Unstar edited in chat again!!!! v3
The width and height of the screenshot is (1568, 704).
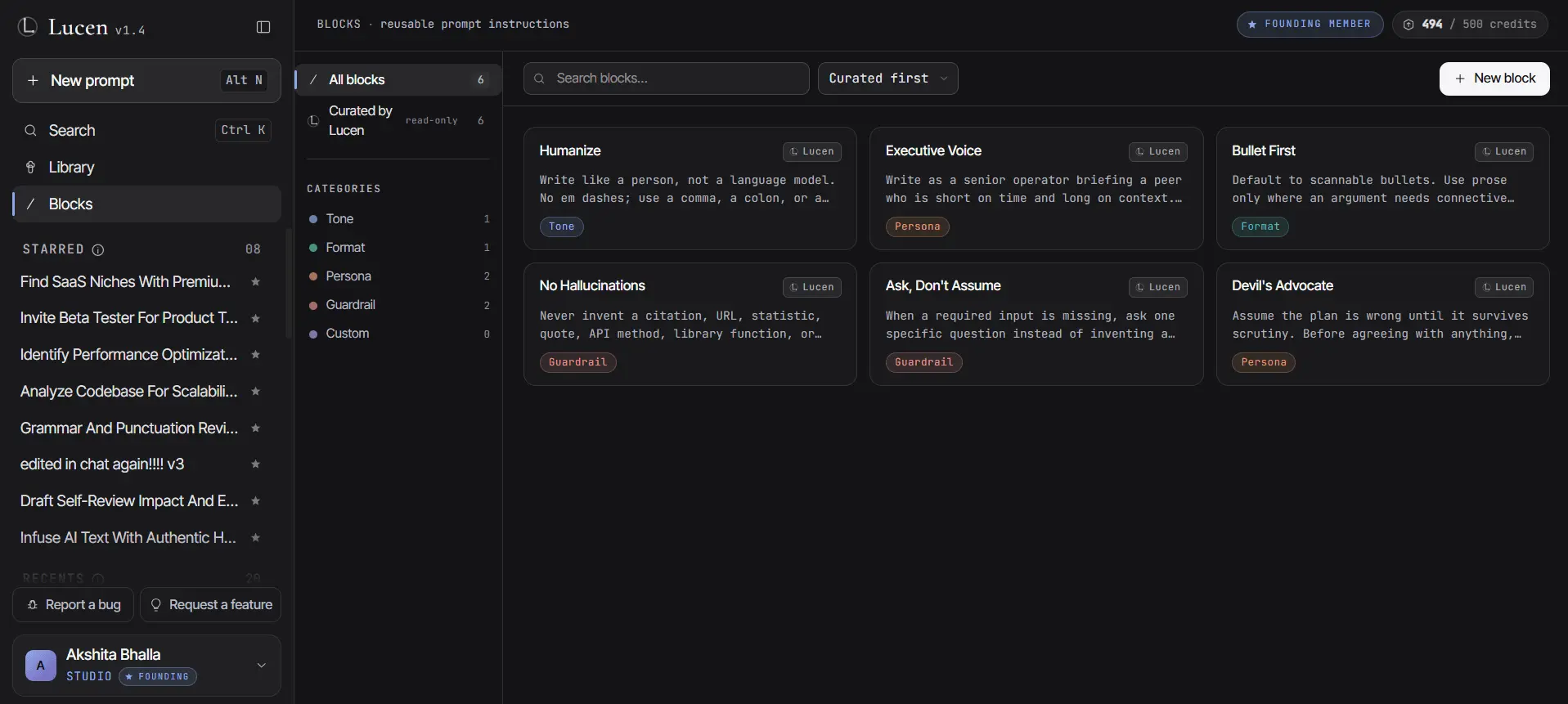[255, 464]
